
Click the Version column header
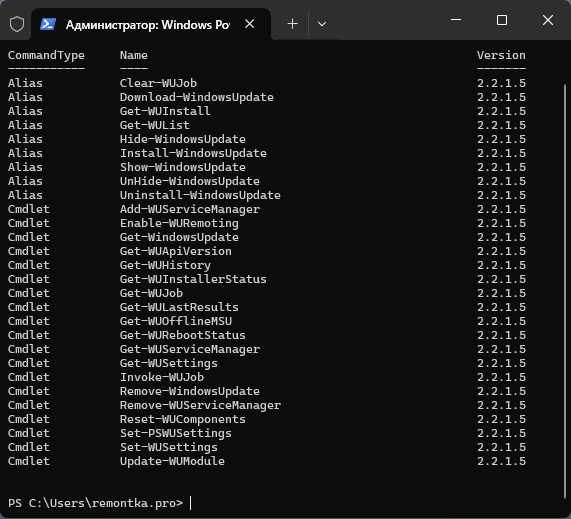(501, 55)
